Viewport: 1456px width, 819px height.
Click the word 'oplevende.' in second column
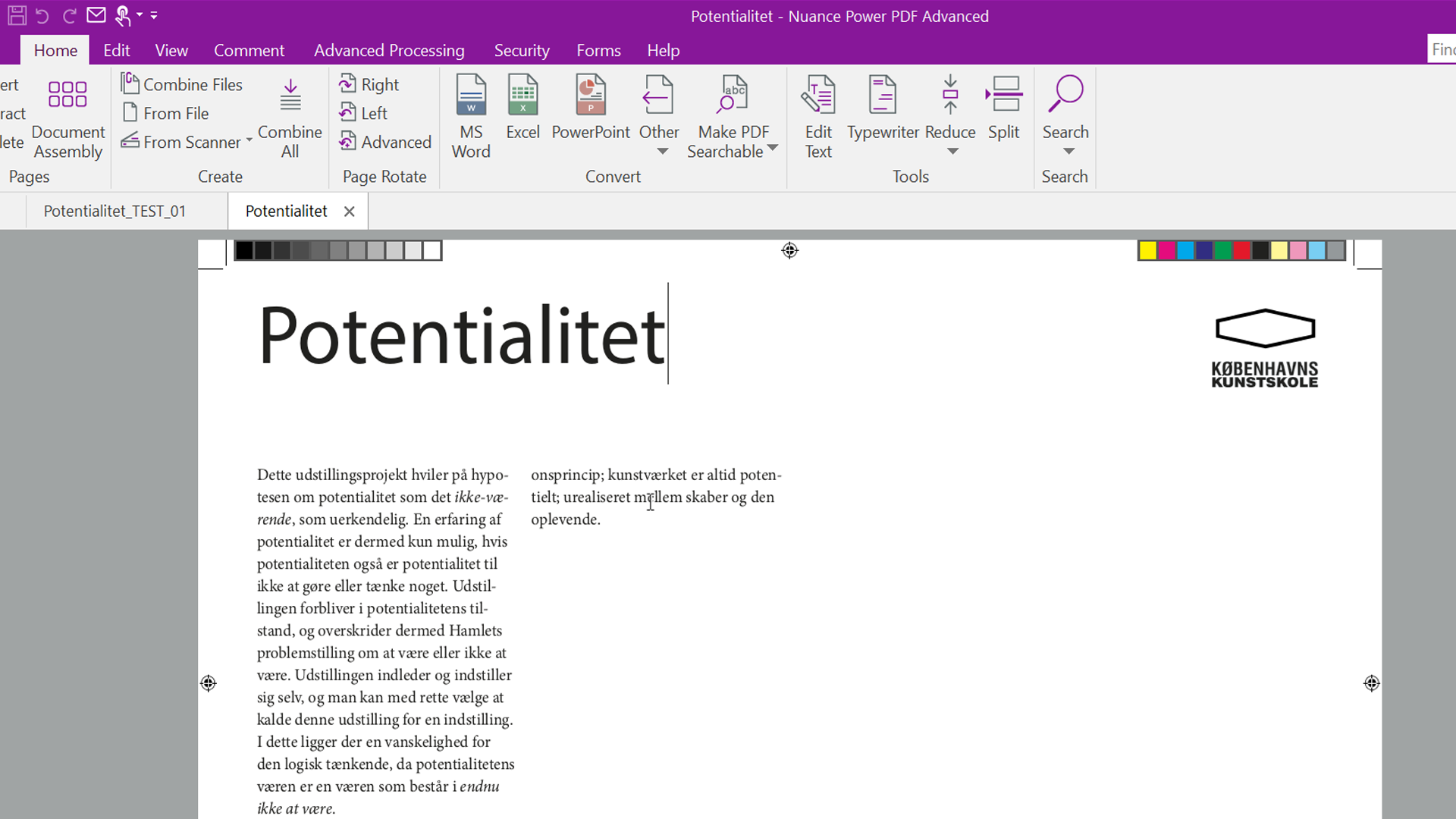[x=566, y=519]
